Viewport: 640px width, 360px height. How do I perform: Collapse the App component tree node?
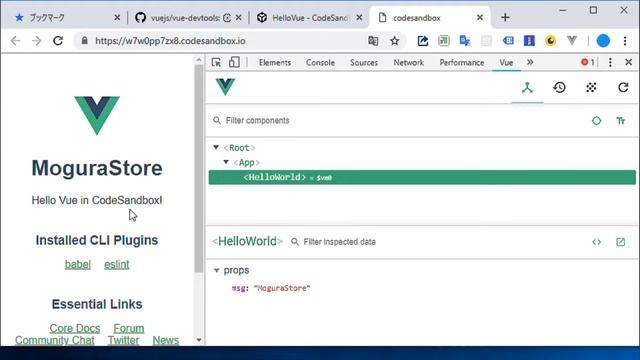tap(226, 162)
